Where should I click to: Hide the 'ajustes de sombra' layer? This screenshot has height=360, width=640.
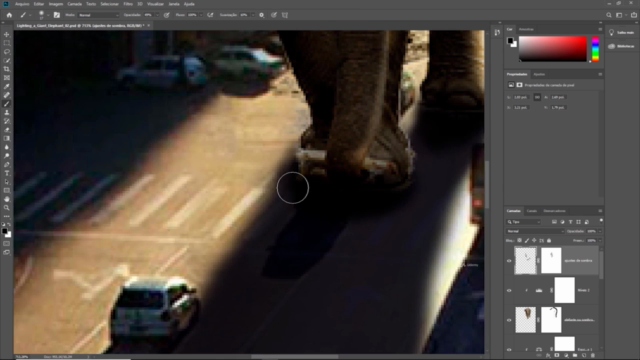coord(509,261)
